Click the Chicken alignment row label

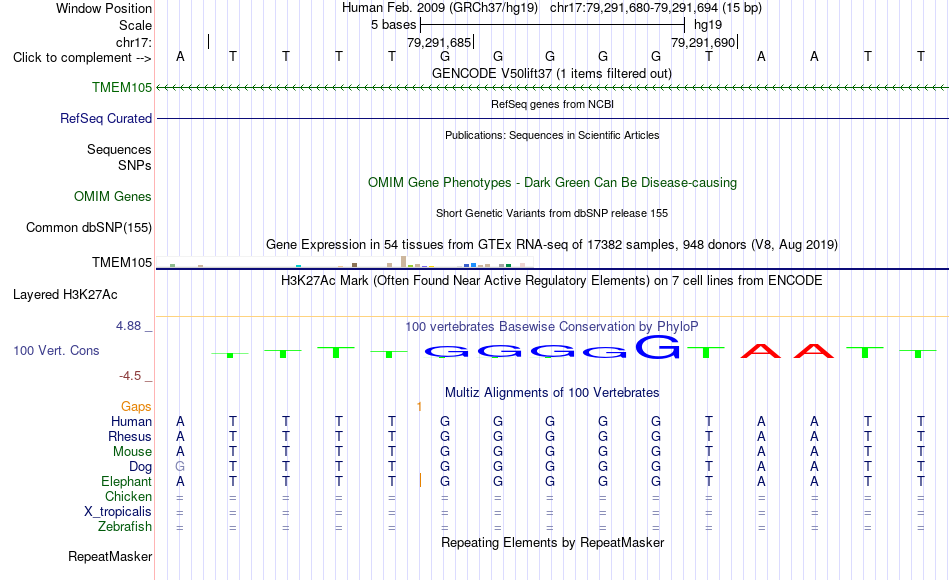[128, 497]
